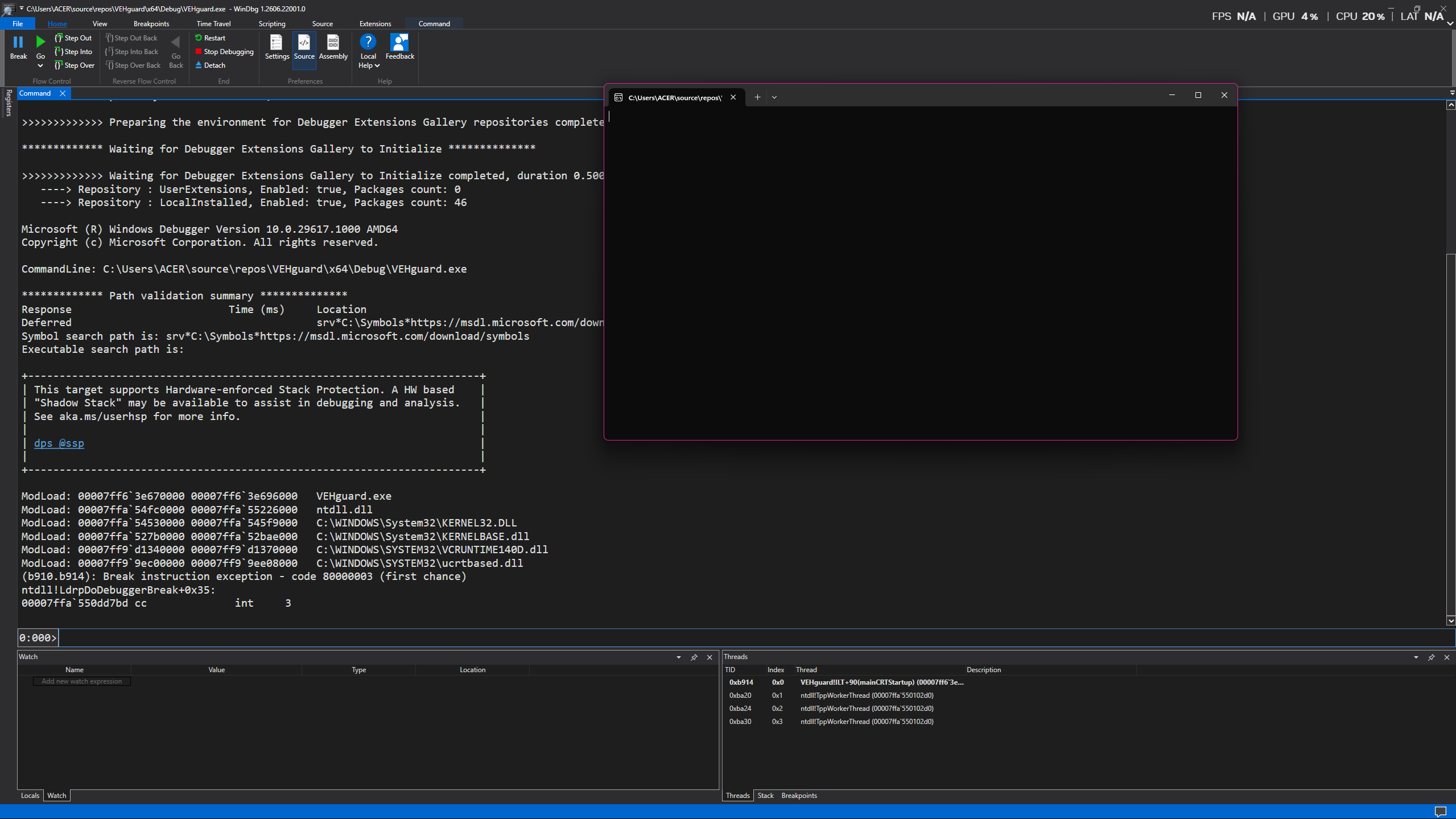Click Stop Debugging

[x=224, y=52]
